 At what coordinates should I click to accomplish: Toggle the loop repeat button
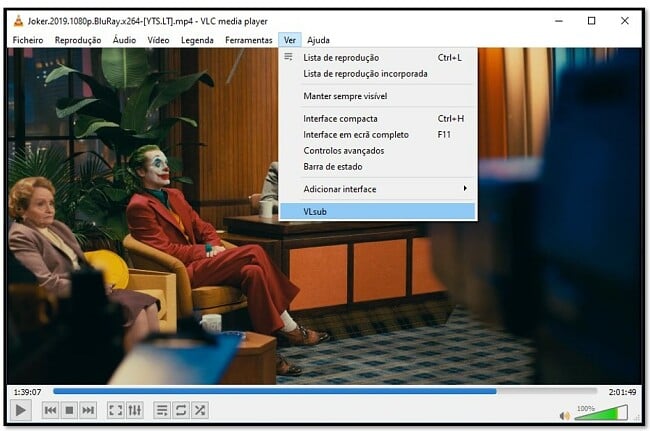click(181, 410)
